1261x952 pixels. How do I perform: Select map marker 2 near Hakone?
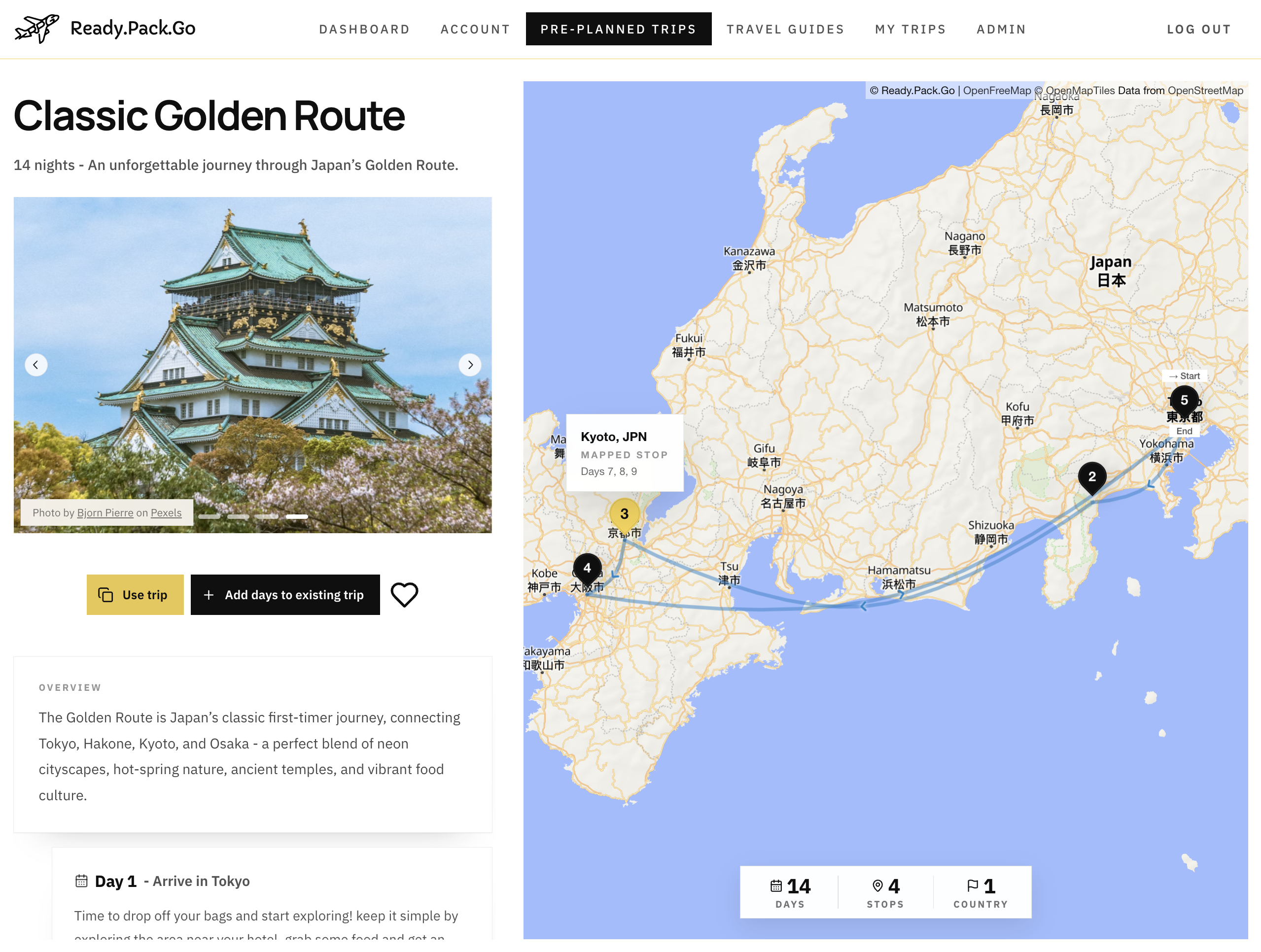(1092, 478)
